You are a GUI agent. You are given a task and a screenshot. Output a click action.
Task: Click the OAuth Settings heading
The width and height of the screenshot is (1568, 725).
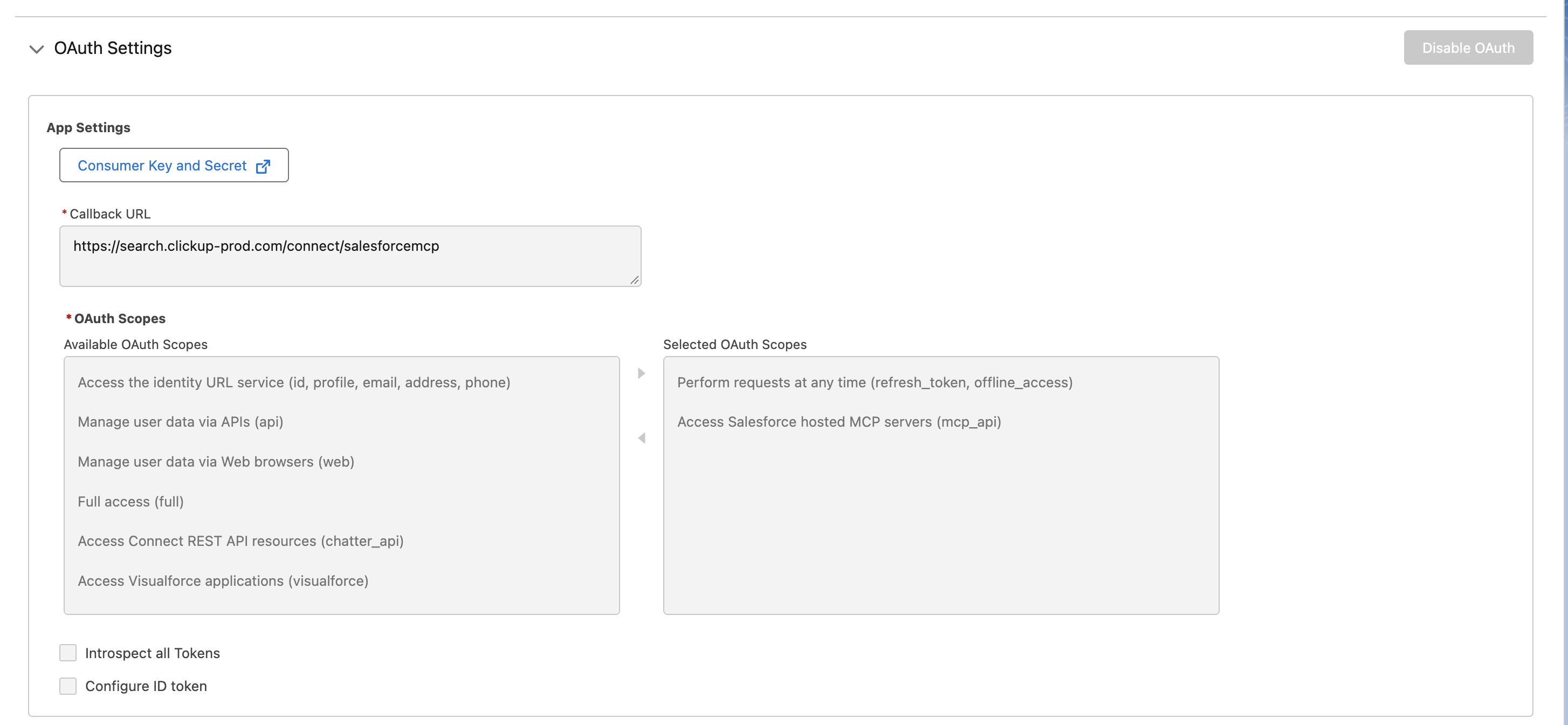point(113,48)
